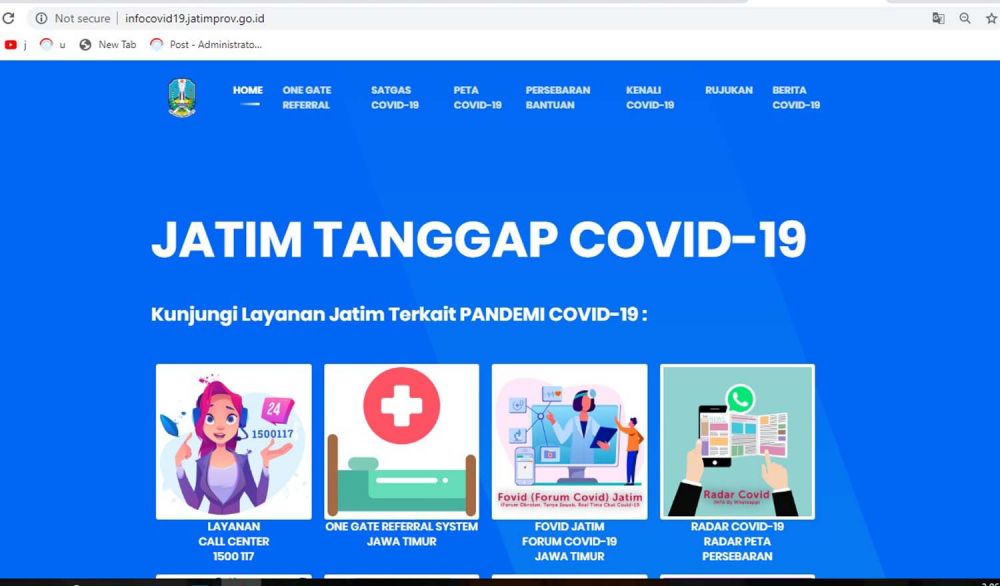Click inside the address bar URL field
This screenshot has height=586, width=1000.
click(190, 17)
